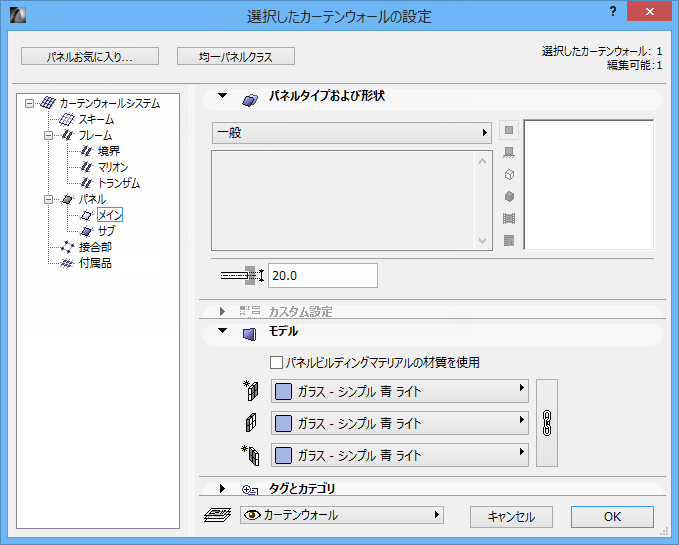The width and height of the screenshot is (679, 545).
Task: Click the white panel preview area
Action: click(x=589, y=185)
